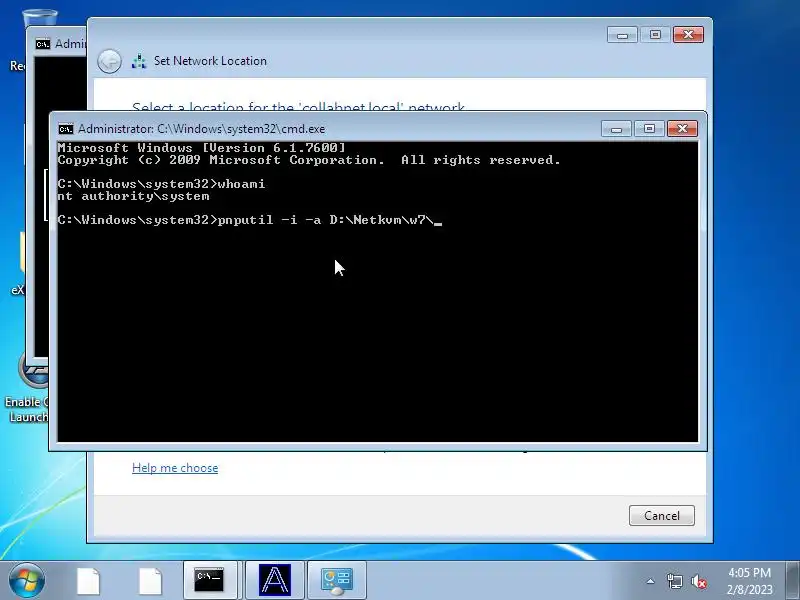This screenshot has height=600, width=800.
Task: Maximize the front cmd.exe window
Action: [649, 129]
